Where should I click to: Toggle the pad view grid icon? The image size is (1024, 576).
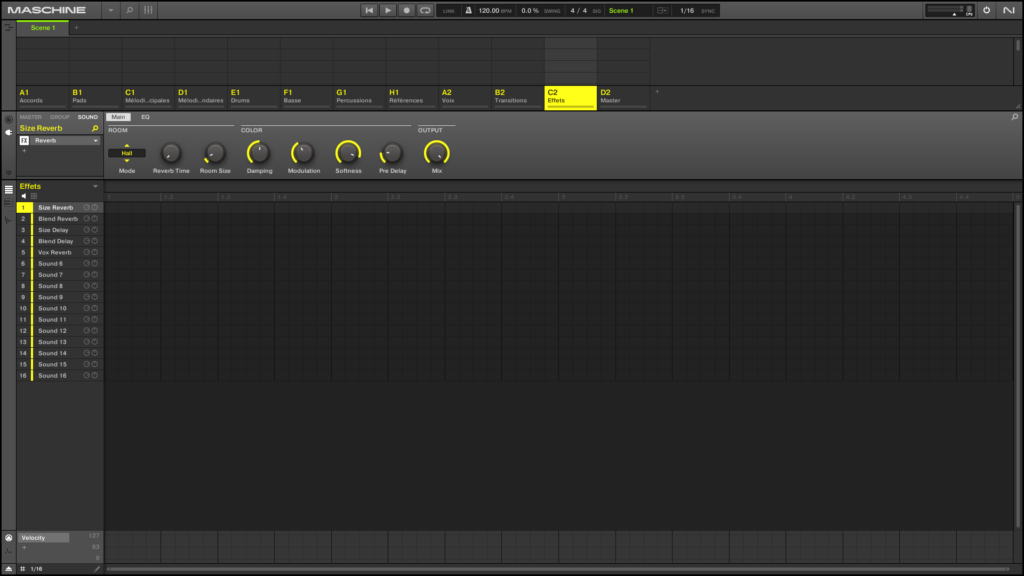coord(34,196)
